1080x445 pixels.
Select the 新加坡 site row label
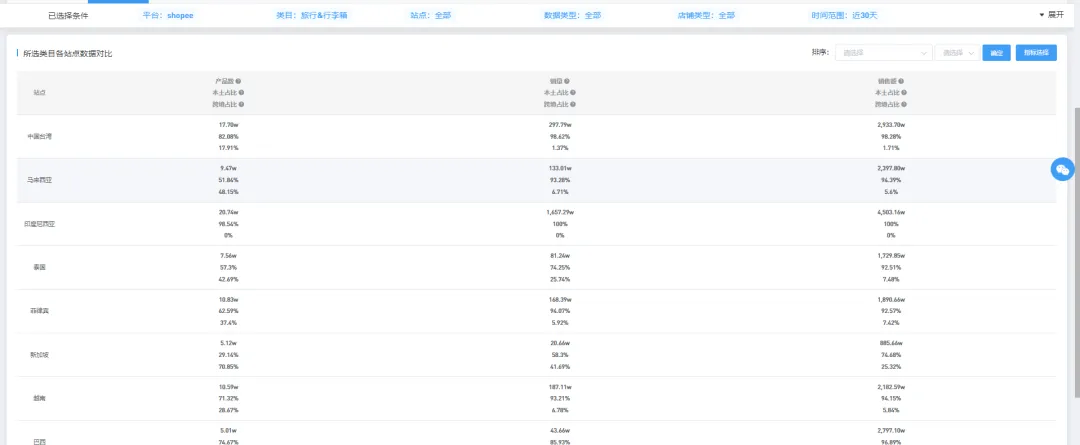tap(39, 355)
